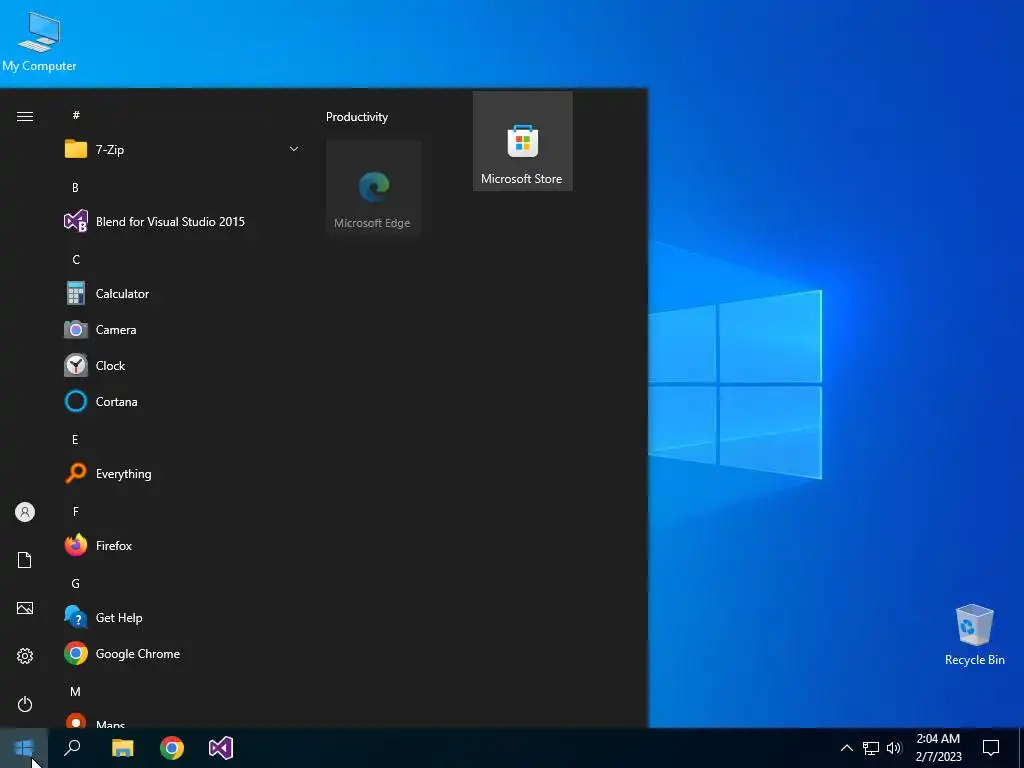1024x768 pixels.
Task: Open Documents from Start sidebar
Action: pyautogui.click(x=25, y=560)
